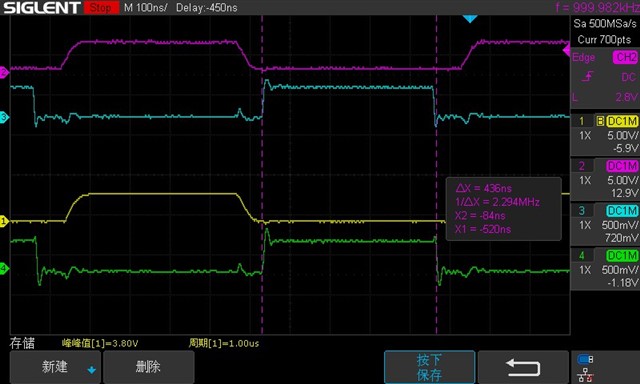Click the X2 = -84ns cursor value
Image resolution: width=640 pixels, height=384 pixels.
point(480,215)
